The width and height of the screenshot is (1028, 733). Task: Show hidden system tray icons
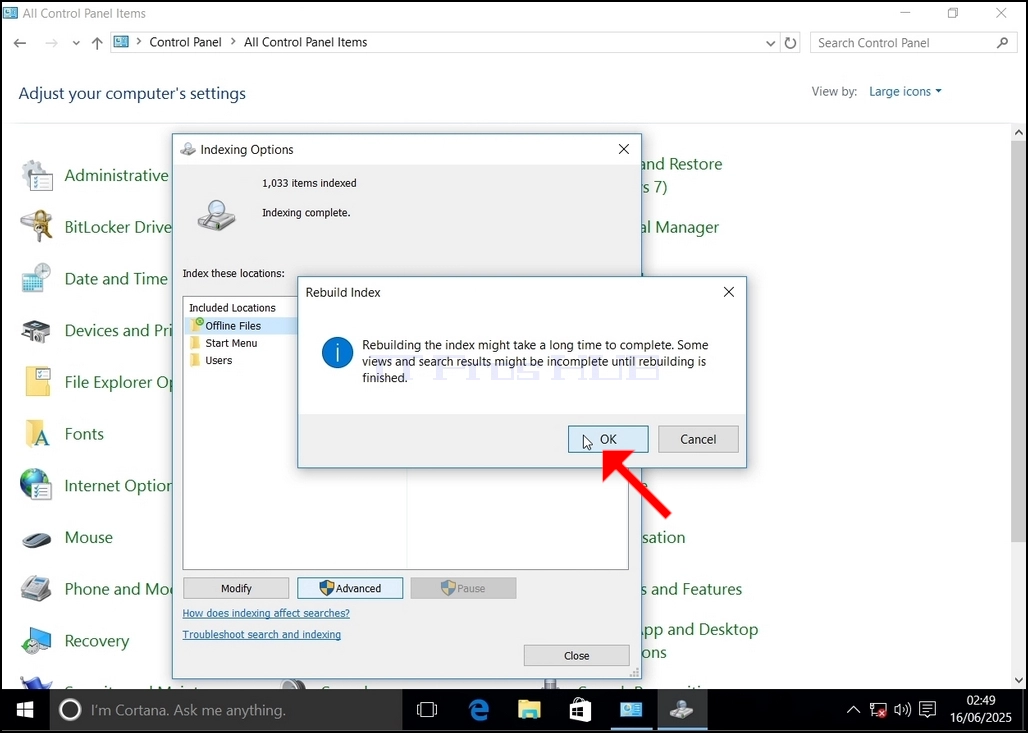(x=853, y=709)
